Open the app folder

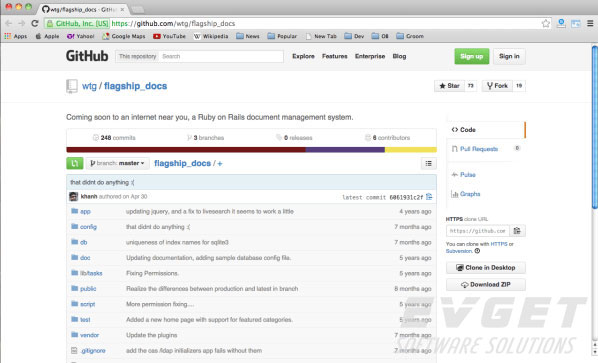pyautogui.click(x=85, y=212)
